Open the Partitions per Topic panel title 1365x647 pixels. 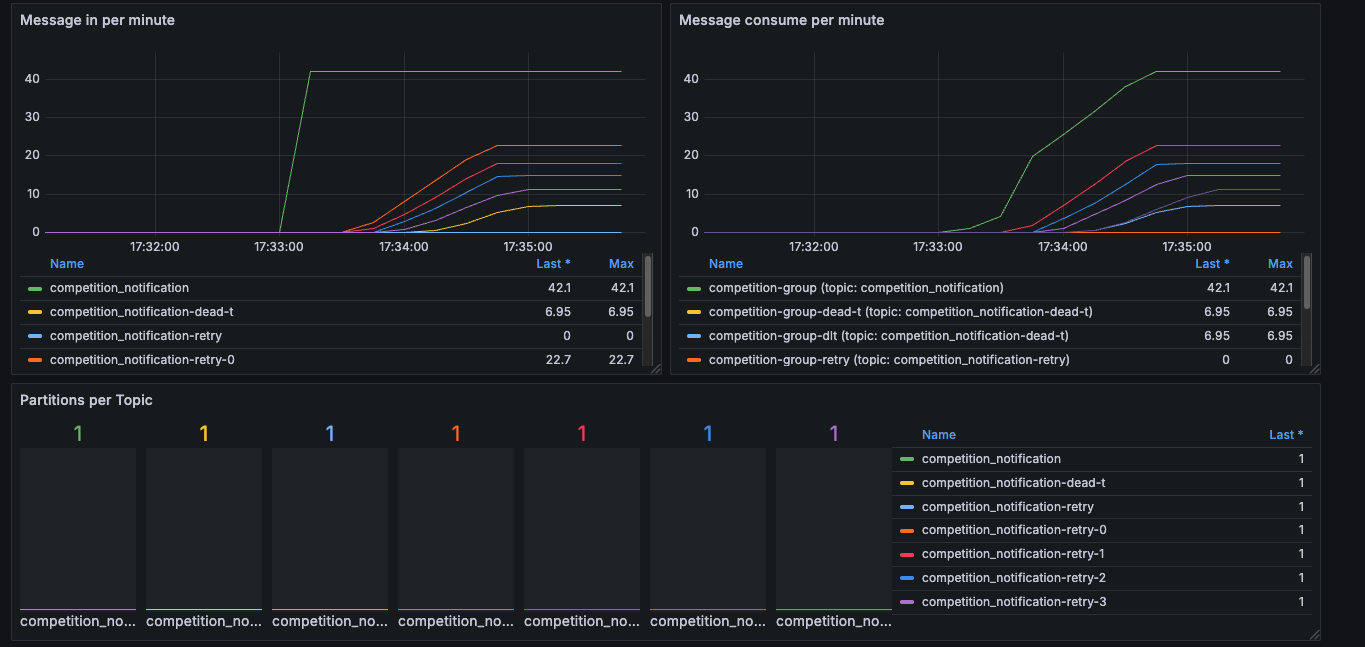87,400
